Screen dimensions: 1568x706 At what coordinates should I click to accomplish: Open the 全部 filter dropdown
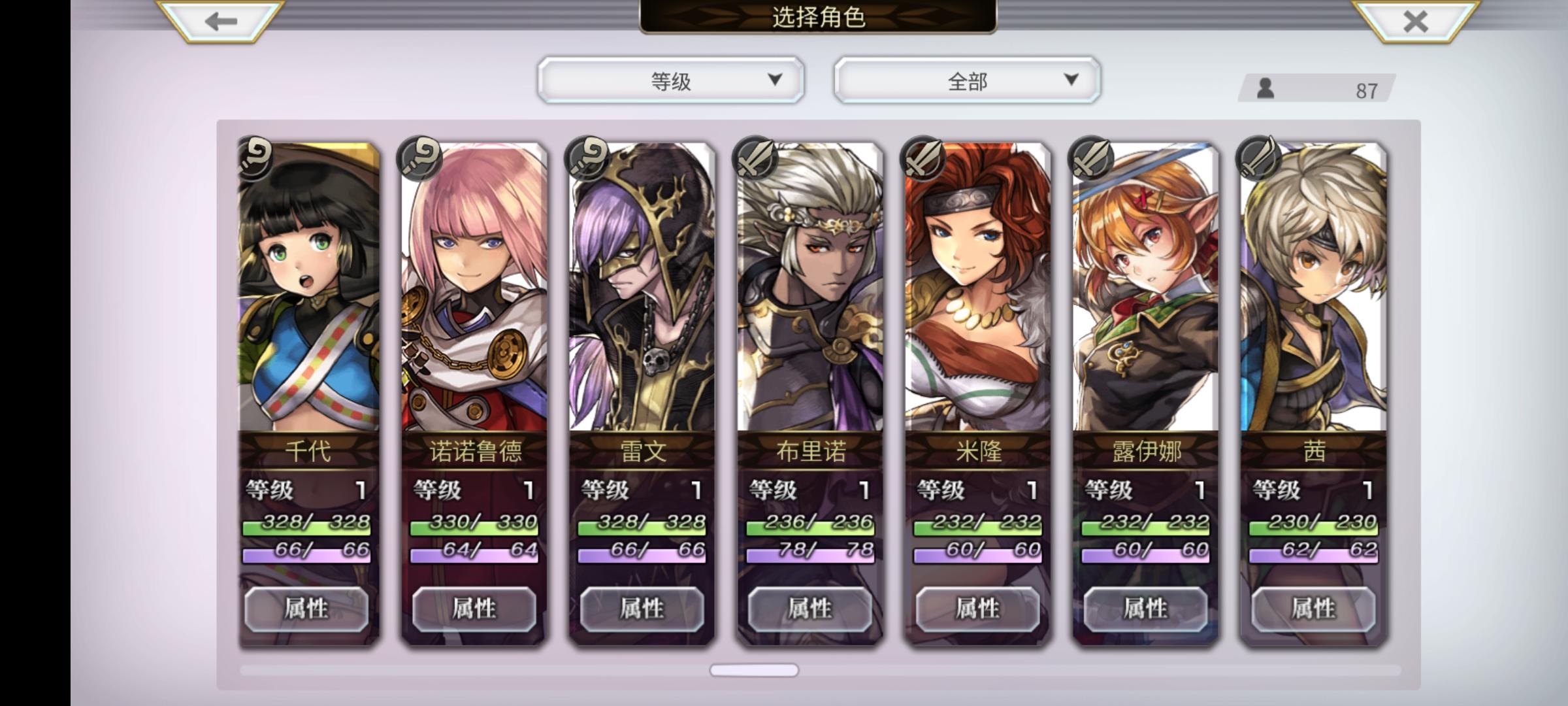tap(967, 81)
